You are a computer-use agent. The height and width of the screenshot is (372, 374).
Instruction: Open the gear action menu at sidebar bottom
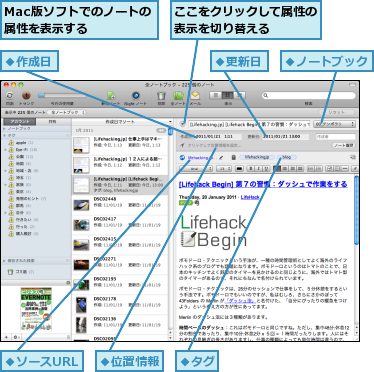[16, 337]
